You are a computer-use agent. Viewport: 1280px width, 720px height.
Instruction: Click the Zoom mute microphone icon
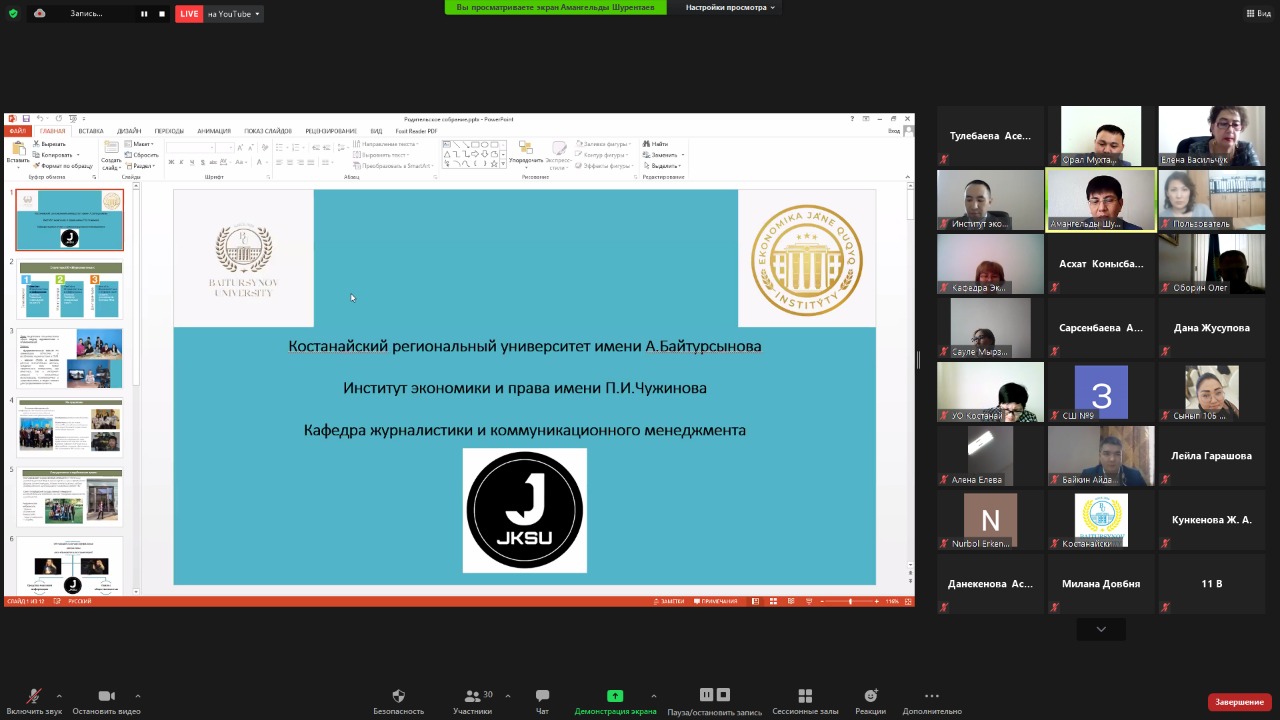tap(34, 696)
